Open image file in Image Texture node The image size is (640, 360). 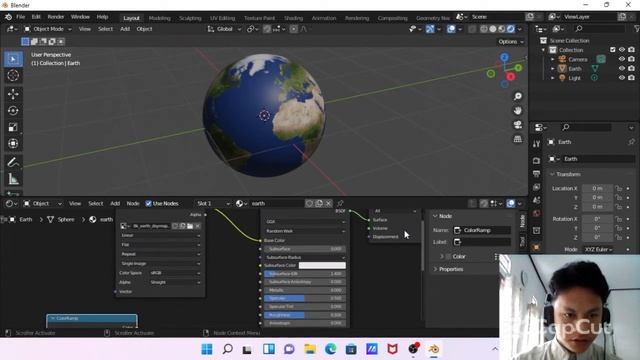tap(190, 226)
